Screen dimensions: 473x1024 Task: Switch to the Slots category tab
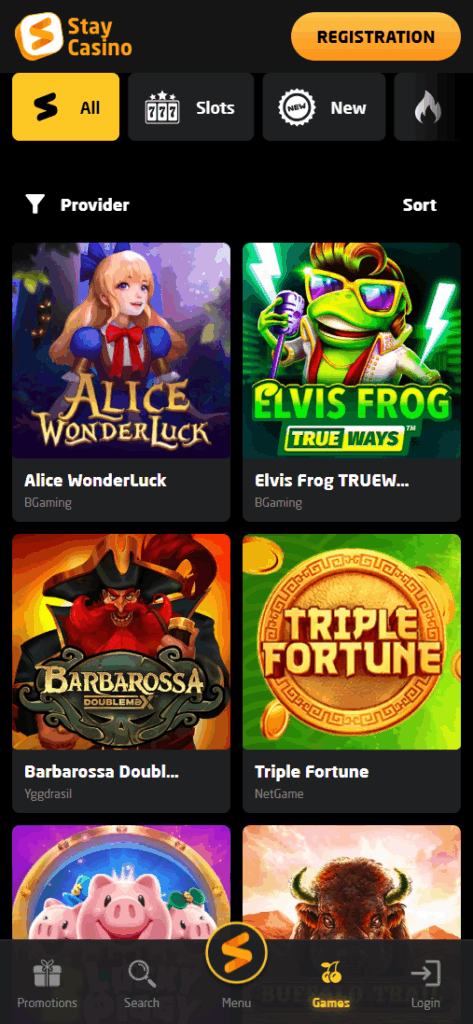pyautogui.click(x=191, y=107)
